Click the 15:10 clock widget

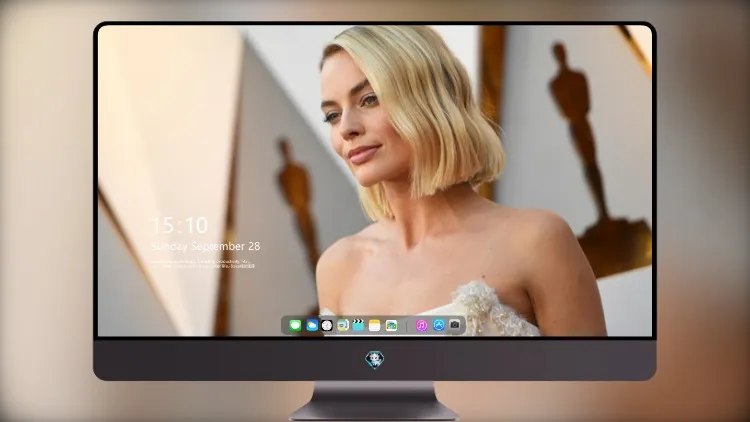[180, 225]
